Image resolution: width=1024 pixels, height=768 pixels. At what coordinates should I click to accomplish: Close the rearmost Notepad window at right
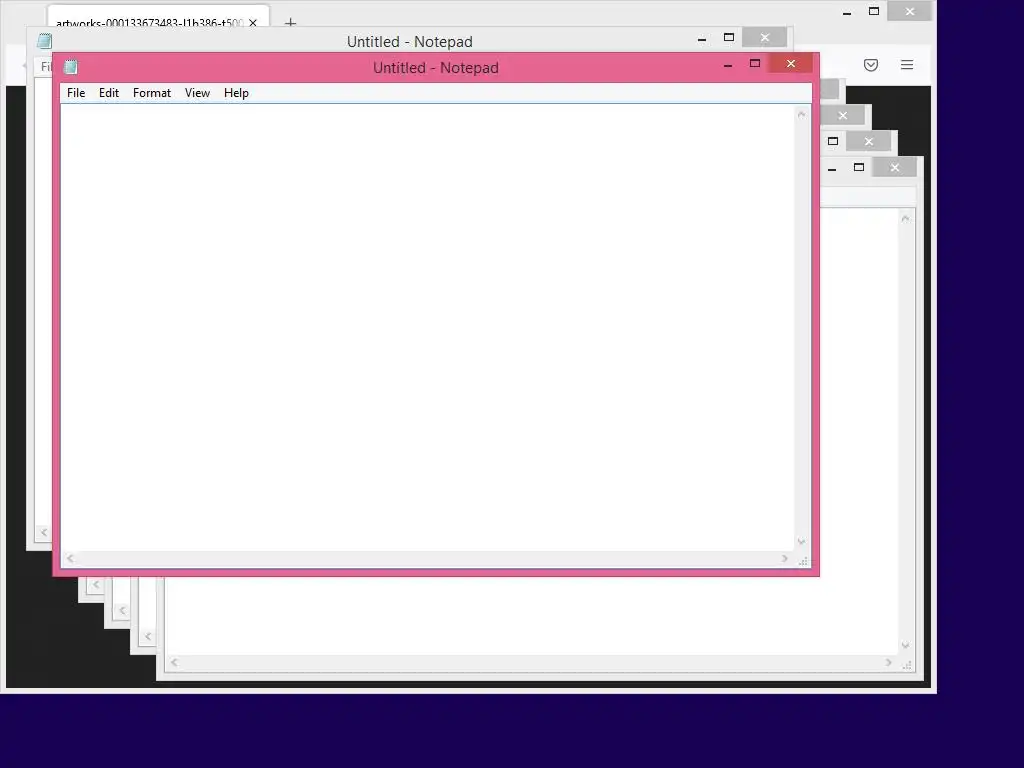pyautogui.click(x=895, y=168)
